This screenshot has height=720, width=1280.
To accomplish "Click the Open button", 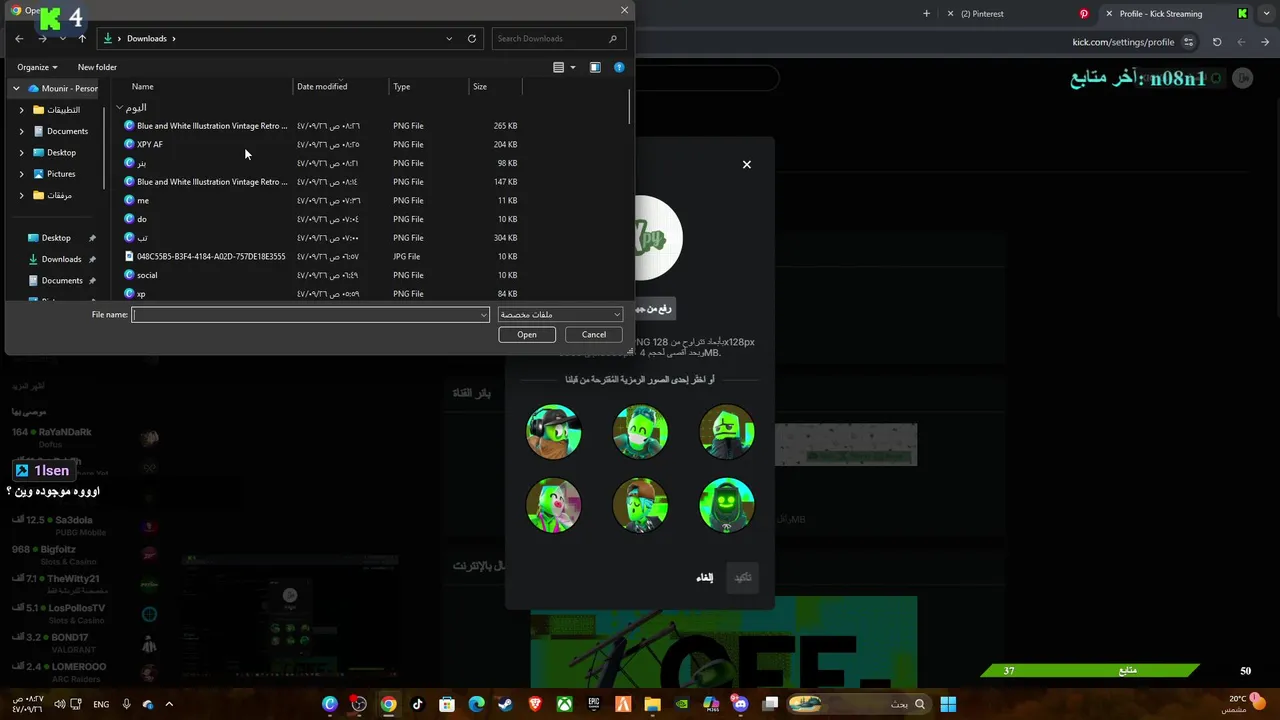I will (527, 335).
